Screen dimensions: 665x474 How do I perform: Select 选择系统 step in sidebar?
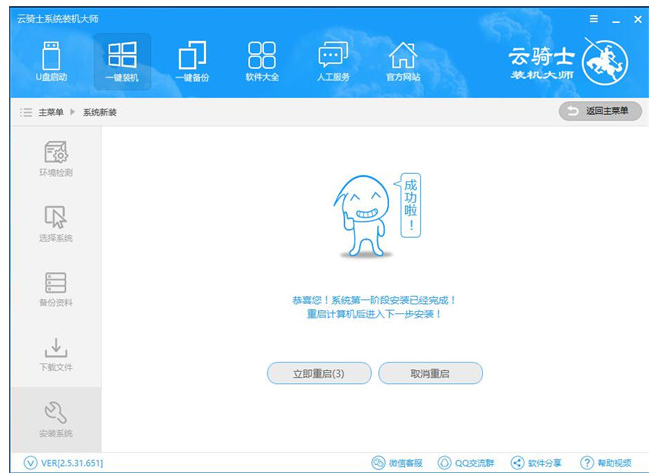tap(56, 224)
